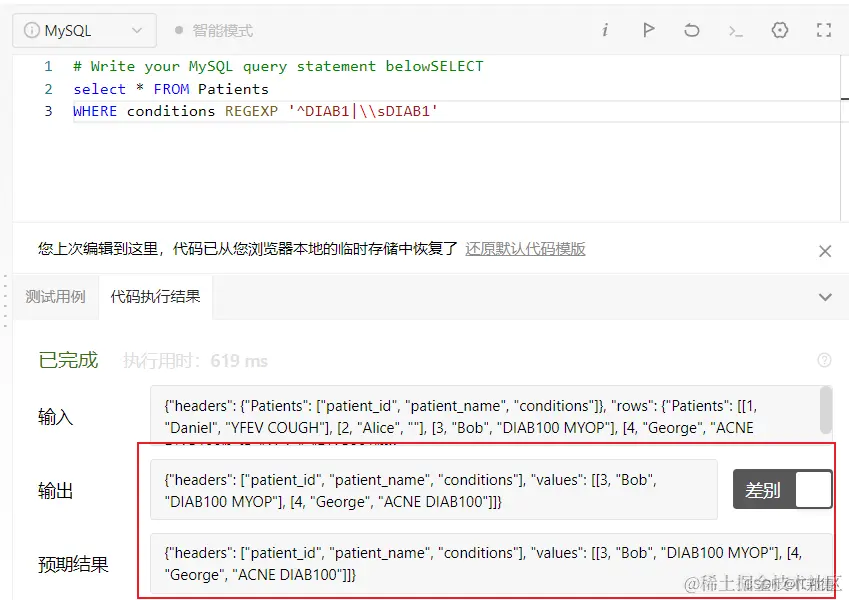
Task: Click the 执行用时: 619 ms text
Action: [x=195, y=361]
